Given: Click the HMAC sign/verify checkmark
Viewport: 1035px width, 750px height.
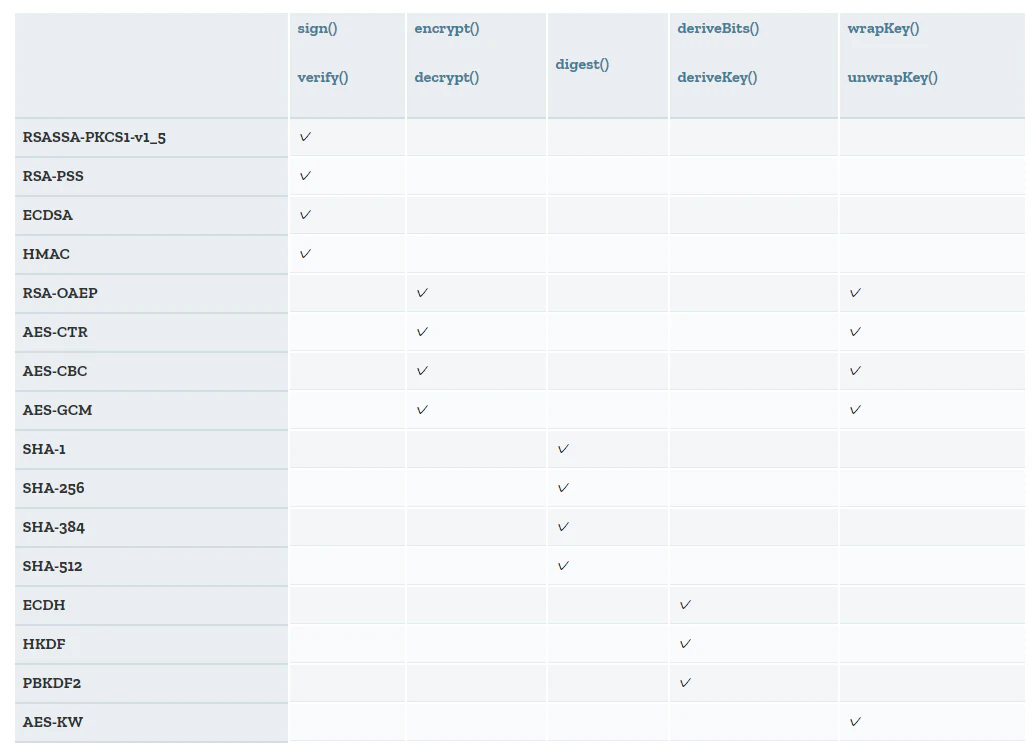Looking at the screenshot, I should click(x=305, y=254).
